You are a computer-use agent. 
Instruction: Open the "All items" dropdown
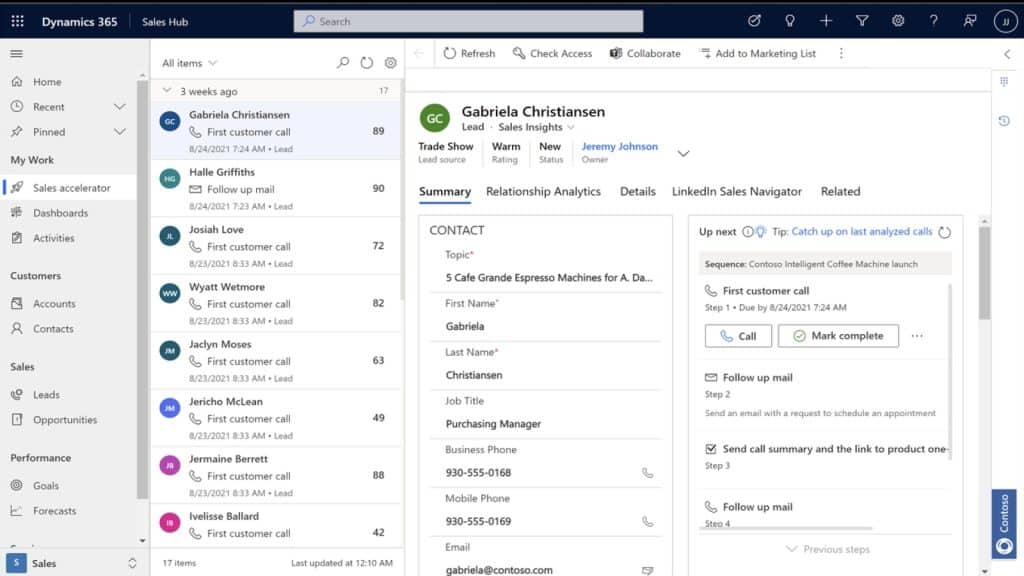pyautogui.click(x=190, y=62)
